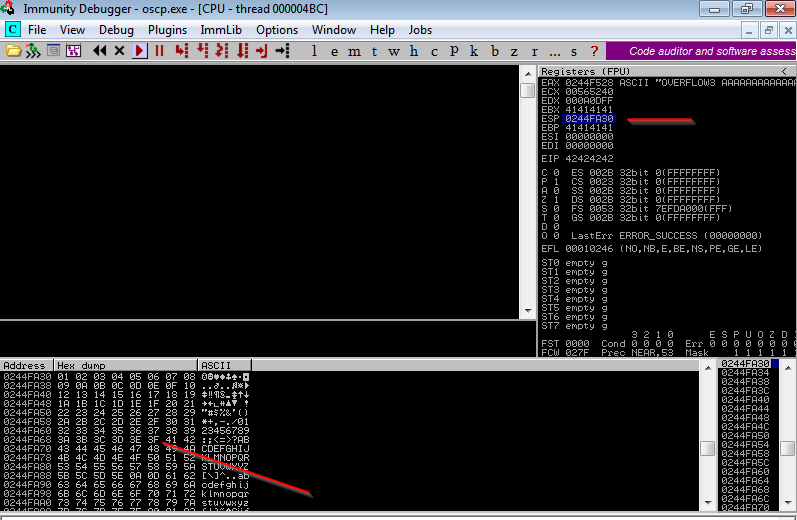The image size is (797, 520).
Task: Click the down arrow of the dump scrollbar
Action: [x=708, y=503]
